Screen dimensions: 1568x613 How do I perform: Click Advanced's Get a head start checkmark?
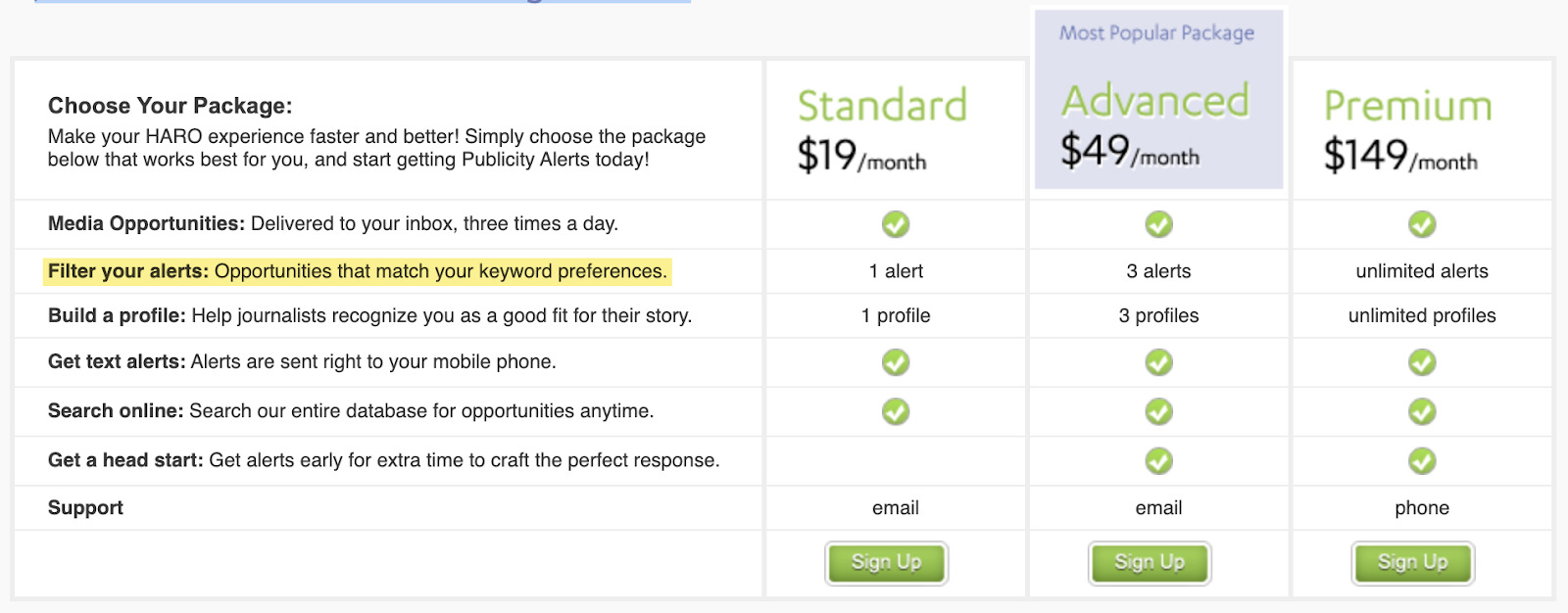(1158, 460)
